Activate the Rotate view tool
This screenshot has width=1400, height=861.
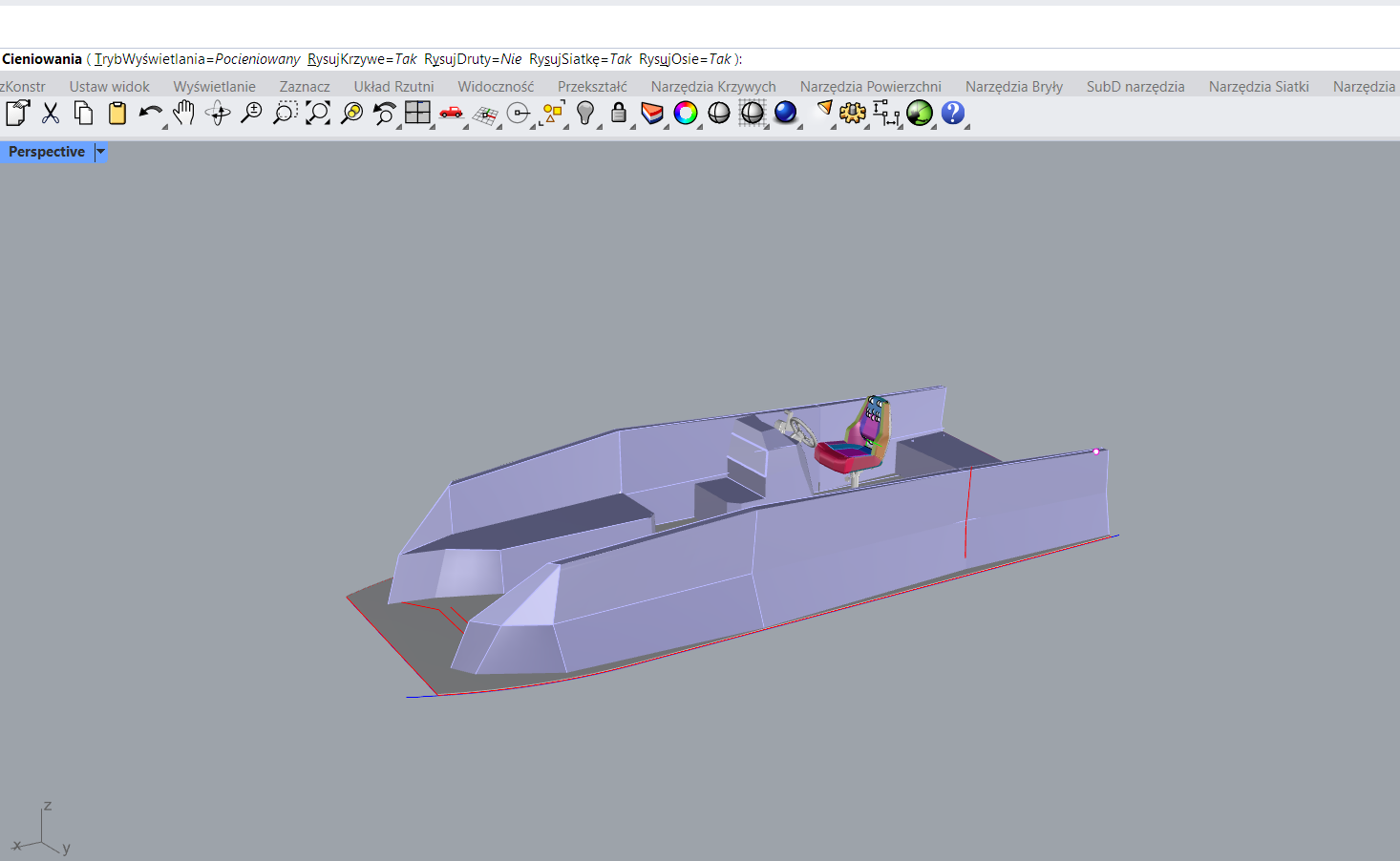point(218,114)
